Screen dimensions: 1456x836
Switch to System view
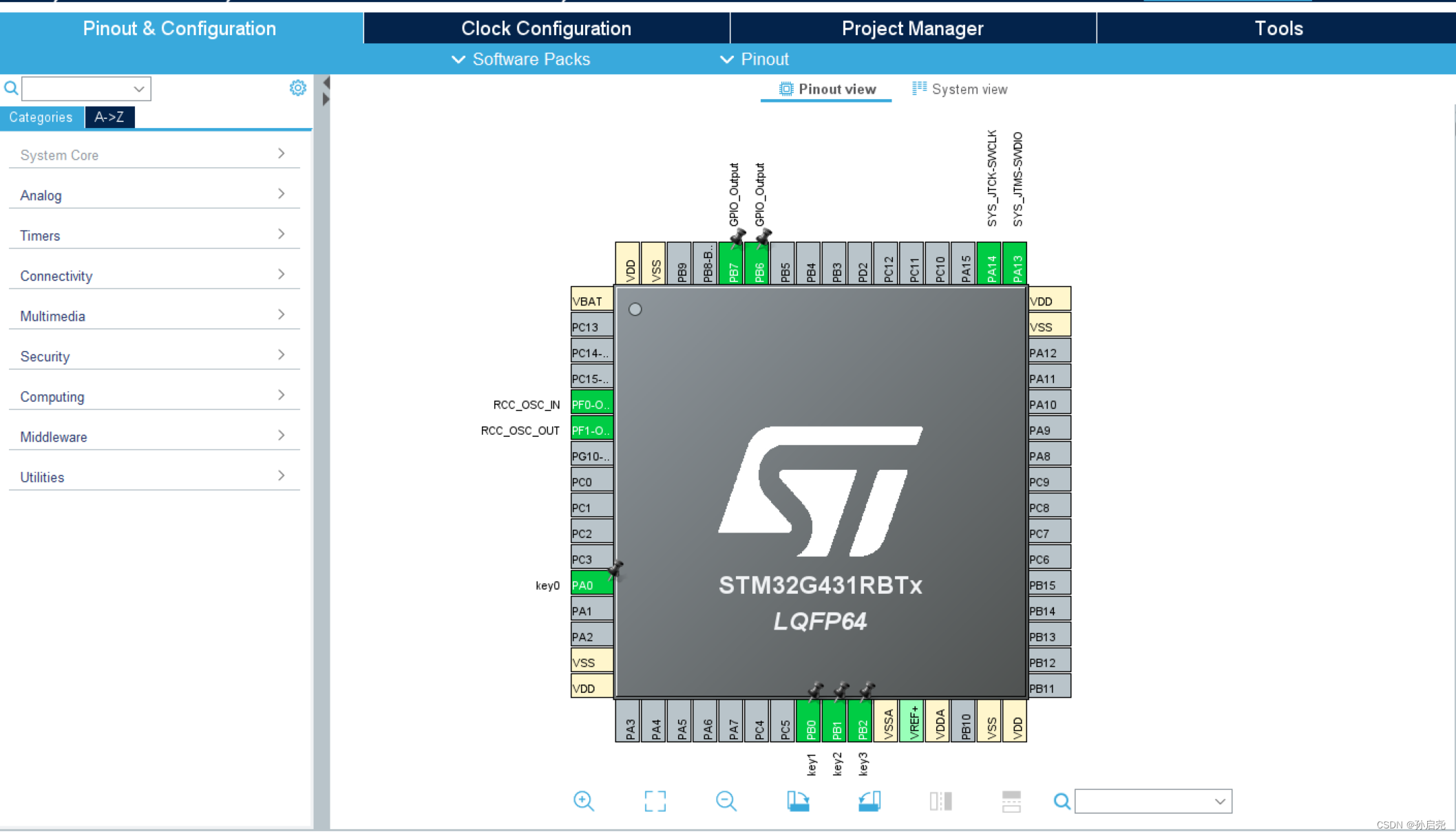coord(960,89)
